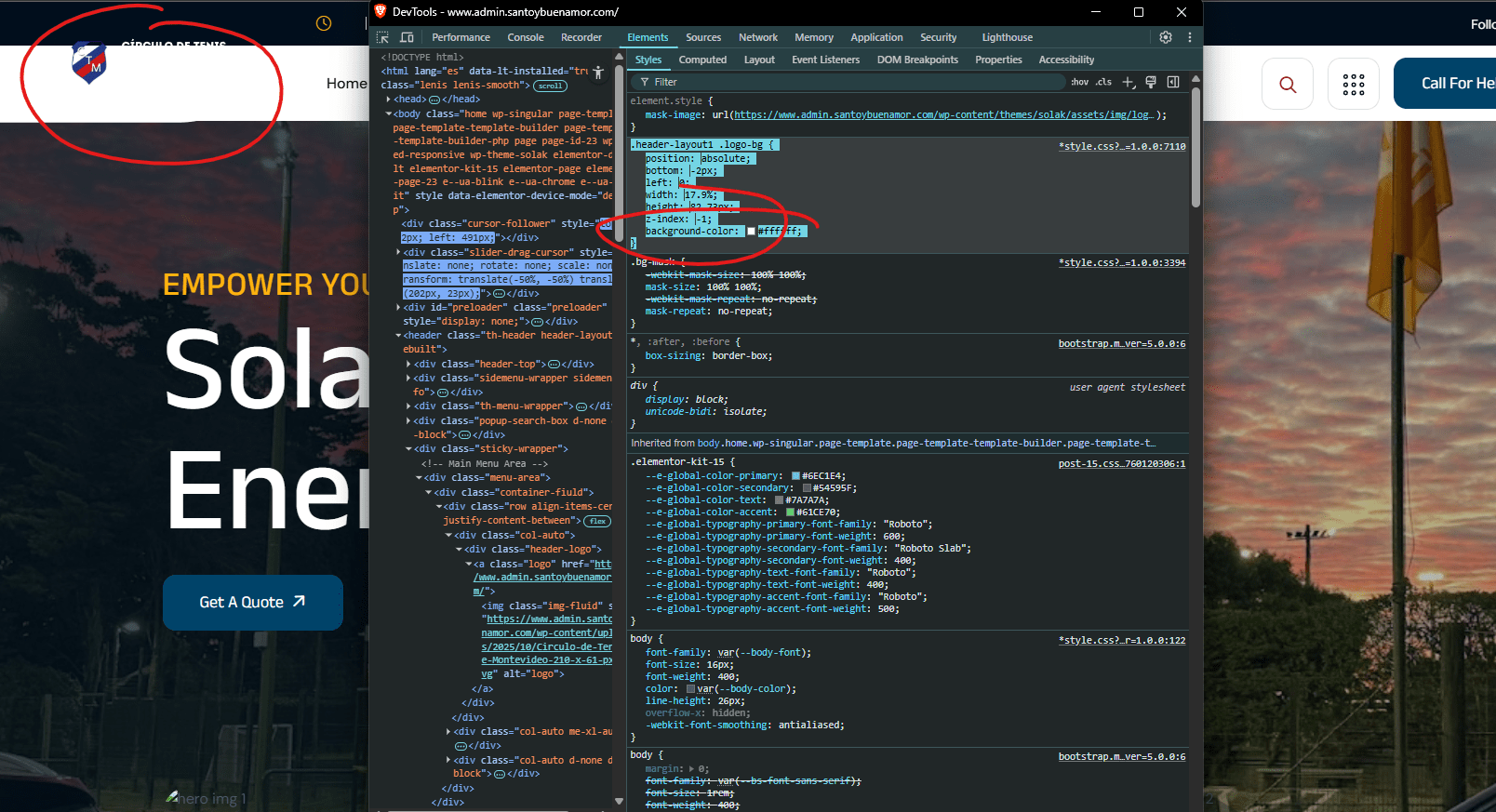
Task: Click the website search magnifier icon
Action: (x=1288, y=85)
